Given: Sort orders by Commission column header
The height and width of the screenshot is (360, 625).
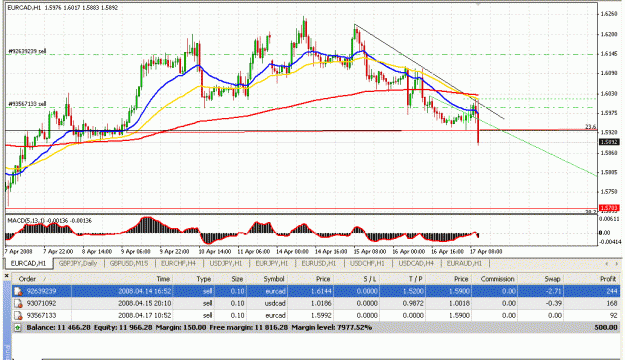Looking at the screenshot, I should [497, 279].
